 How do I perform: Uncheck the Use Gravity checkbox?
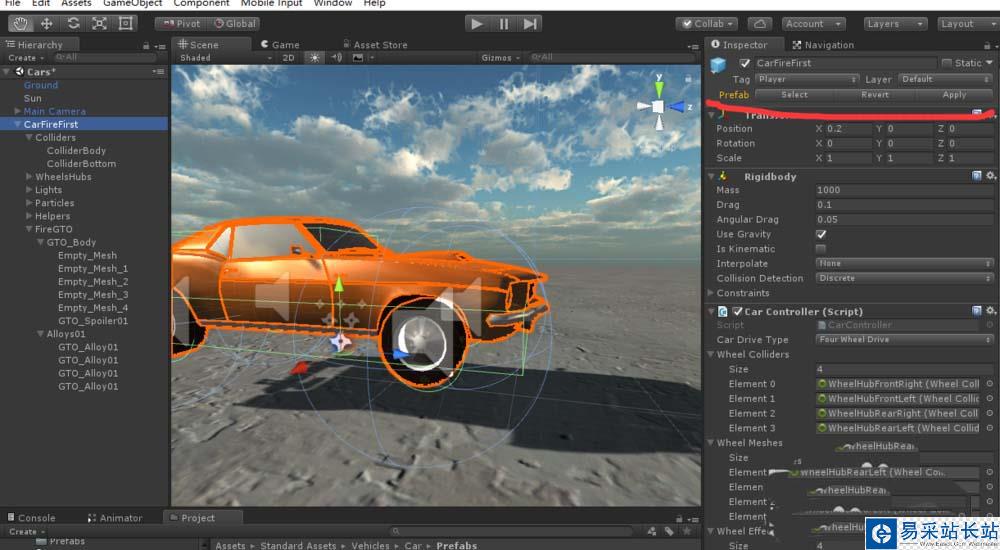tap(821, 234)
